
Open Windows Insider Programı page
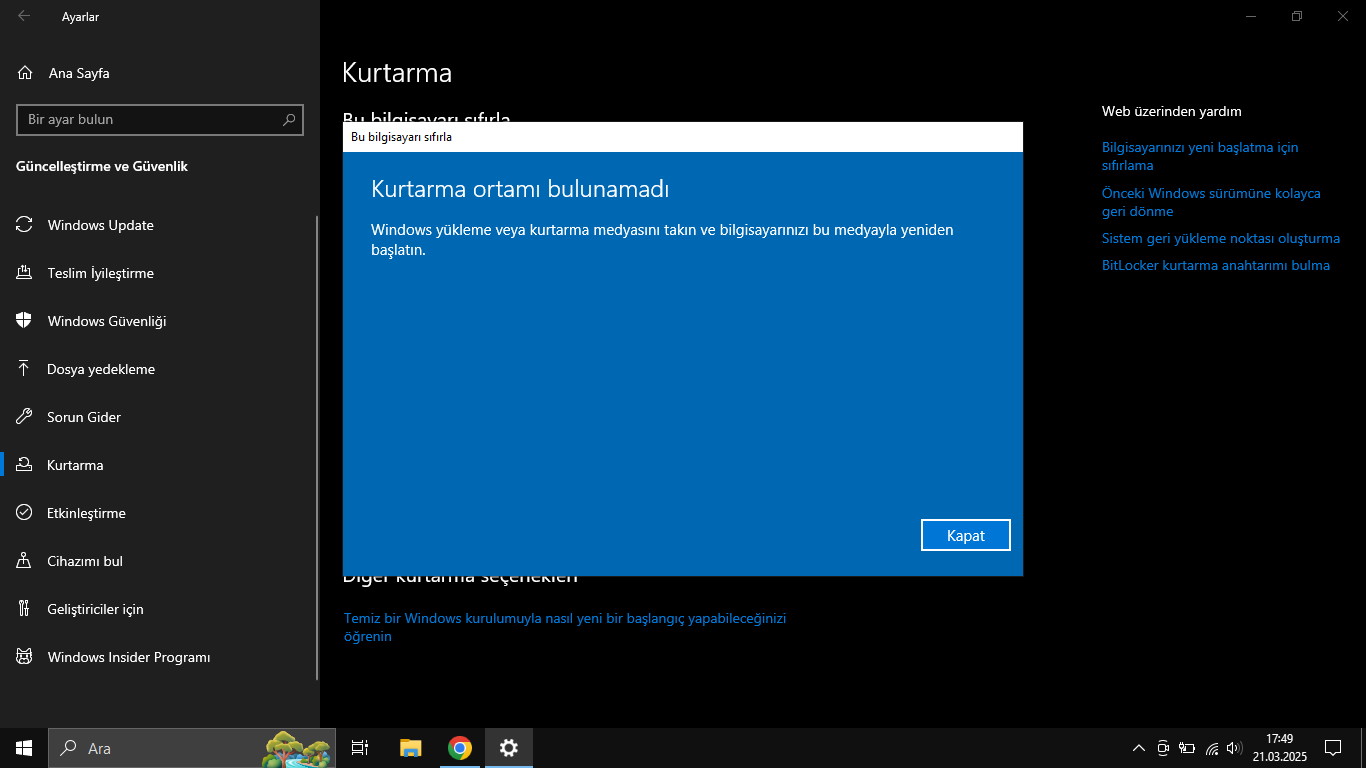click(x=158, y=657)
